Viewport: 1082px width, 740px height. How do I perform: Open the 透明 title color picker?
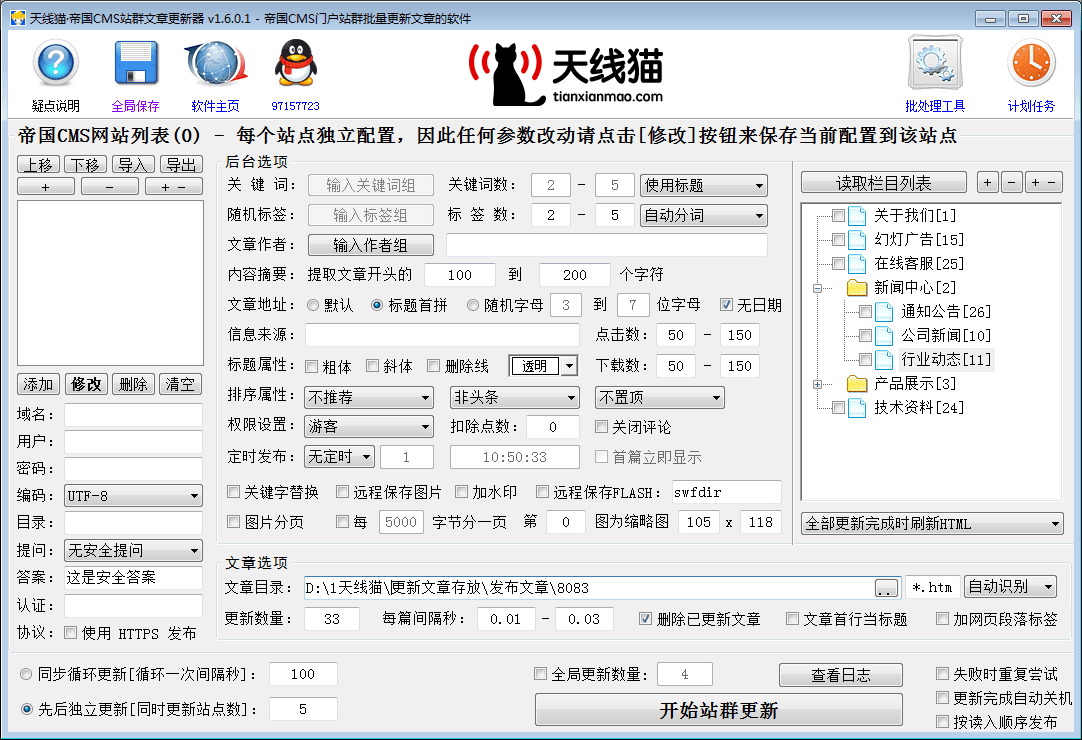coord(543,366)
